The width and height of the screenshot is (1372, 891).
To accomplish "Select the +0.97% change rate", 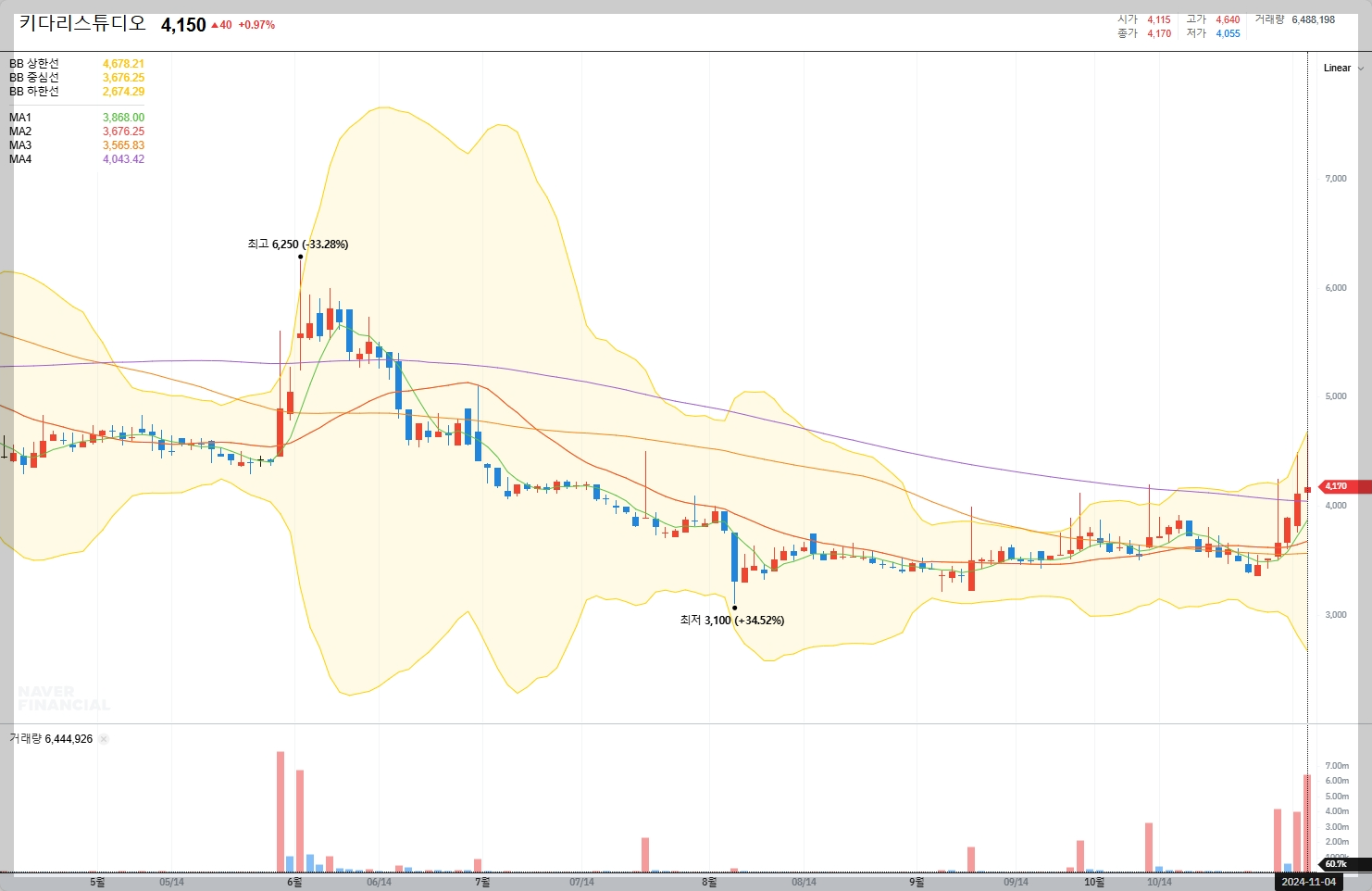I will 256,25.
